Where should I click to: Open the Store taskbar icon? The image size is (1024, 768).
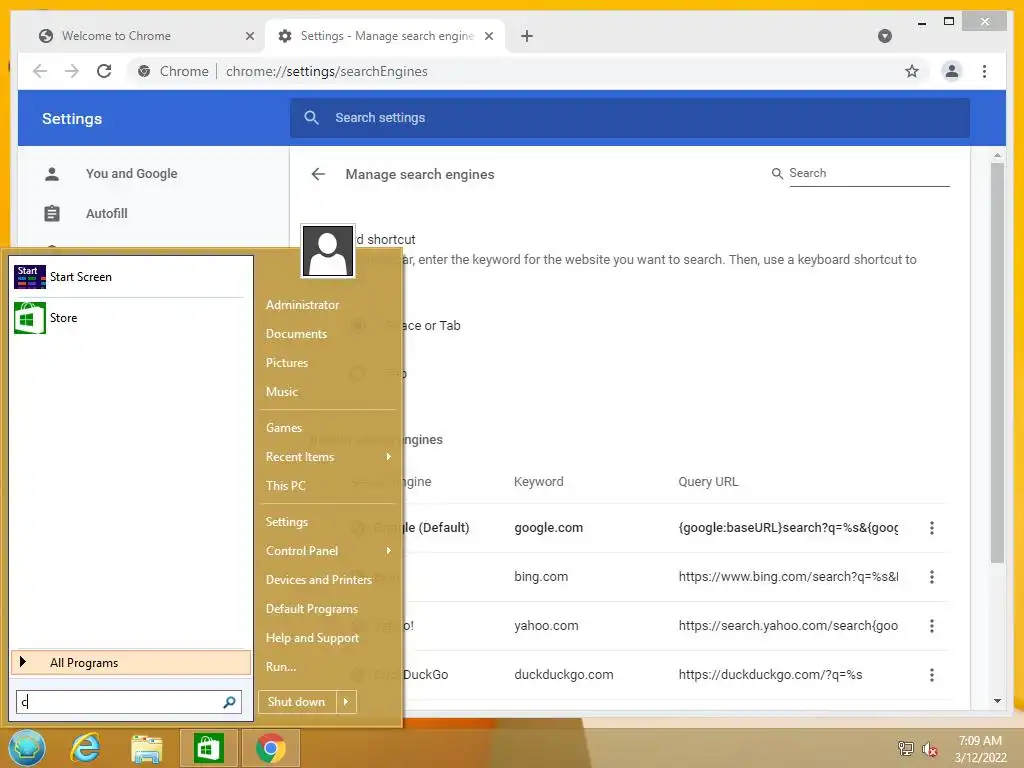pyautogui.click(x=208, y=748)
